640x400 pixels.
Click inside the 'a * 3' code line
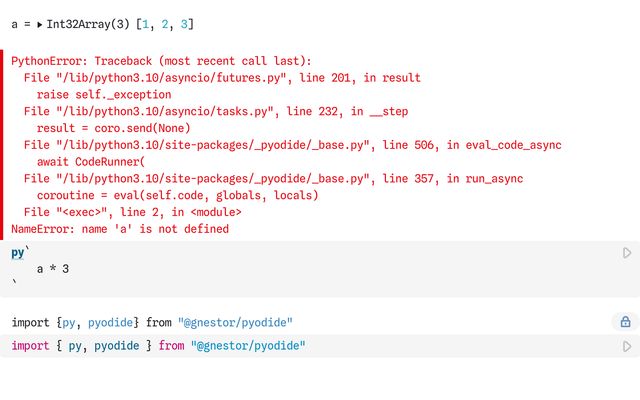pos(53,269)
